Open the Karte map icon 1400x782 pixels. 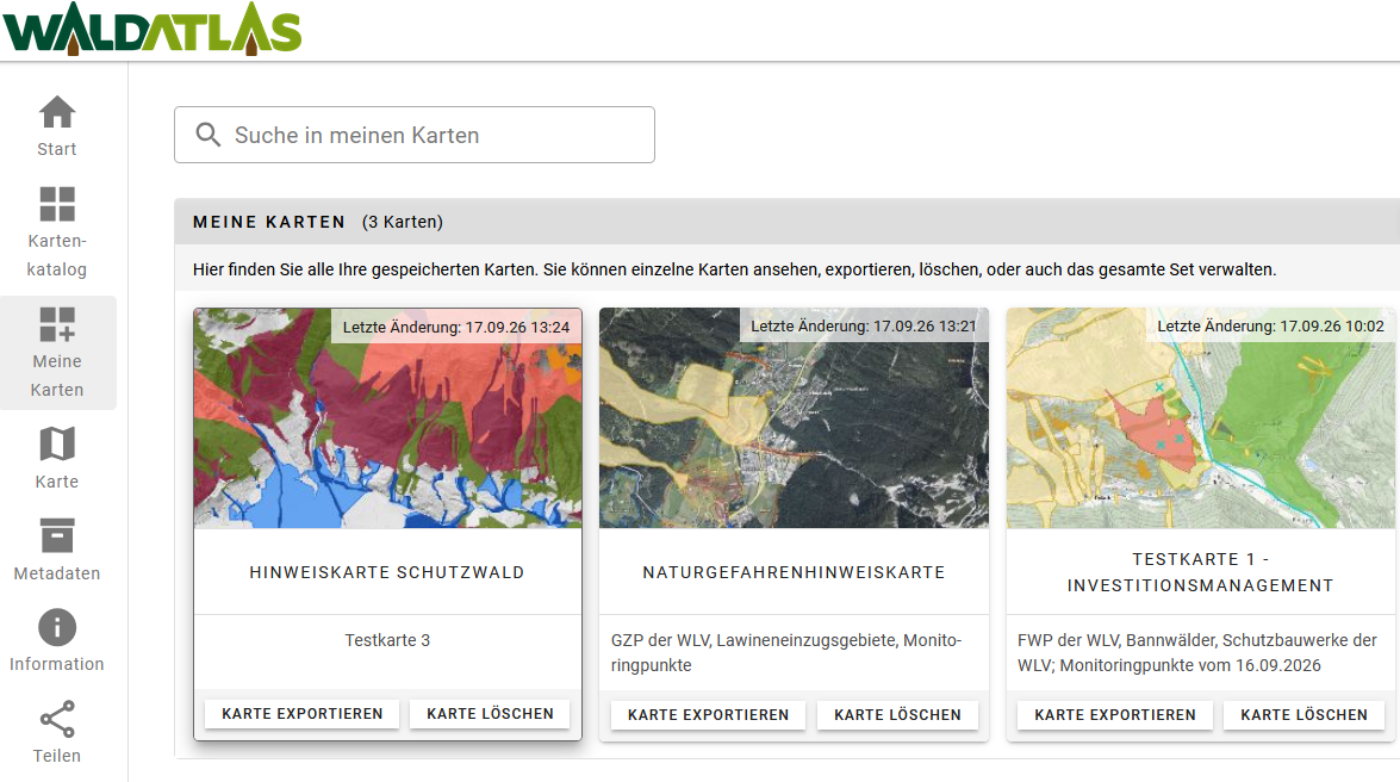pyautogui.click(x=57, y=444)
